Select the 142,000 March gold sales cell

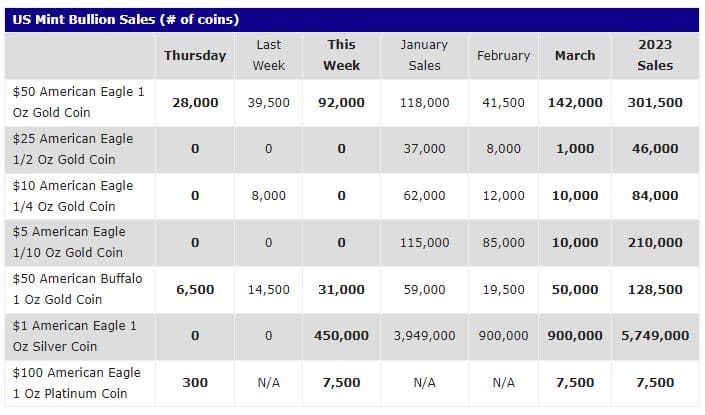coord(575,102)
